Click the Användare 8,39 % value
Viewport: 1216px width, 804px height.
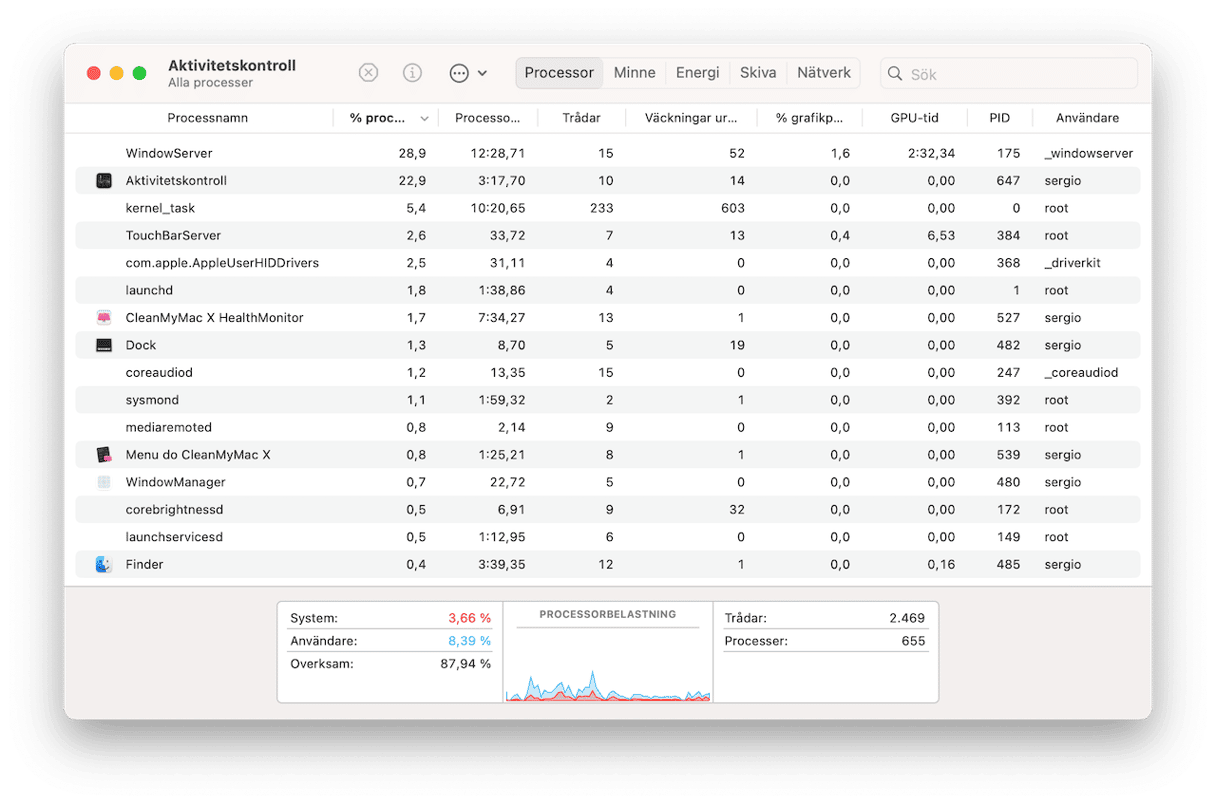(468, 641)
